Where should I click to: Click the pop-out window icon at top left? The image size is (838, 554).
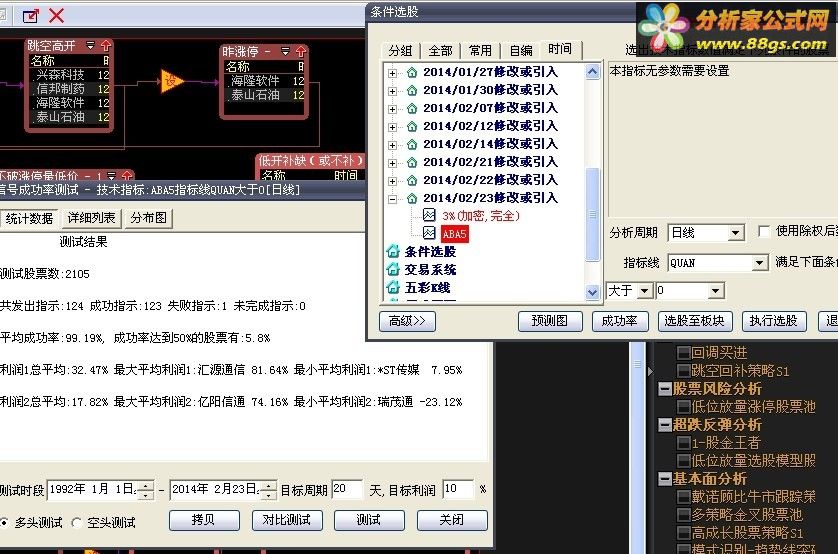pyautogui.click(x=30, y=16)
